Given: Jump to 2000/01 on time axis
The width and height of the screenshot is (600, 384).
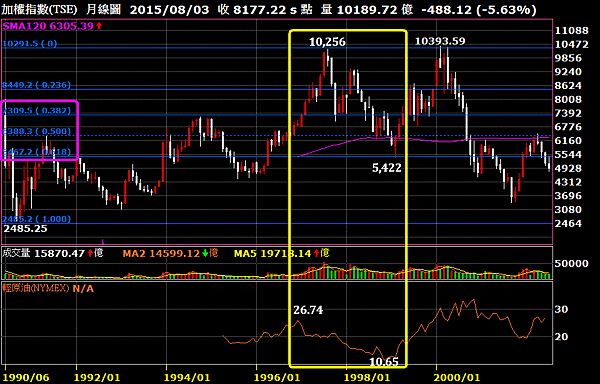Looking at the screenshot, I should pos(457,378).
